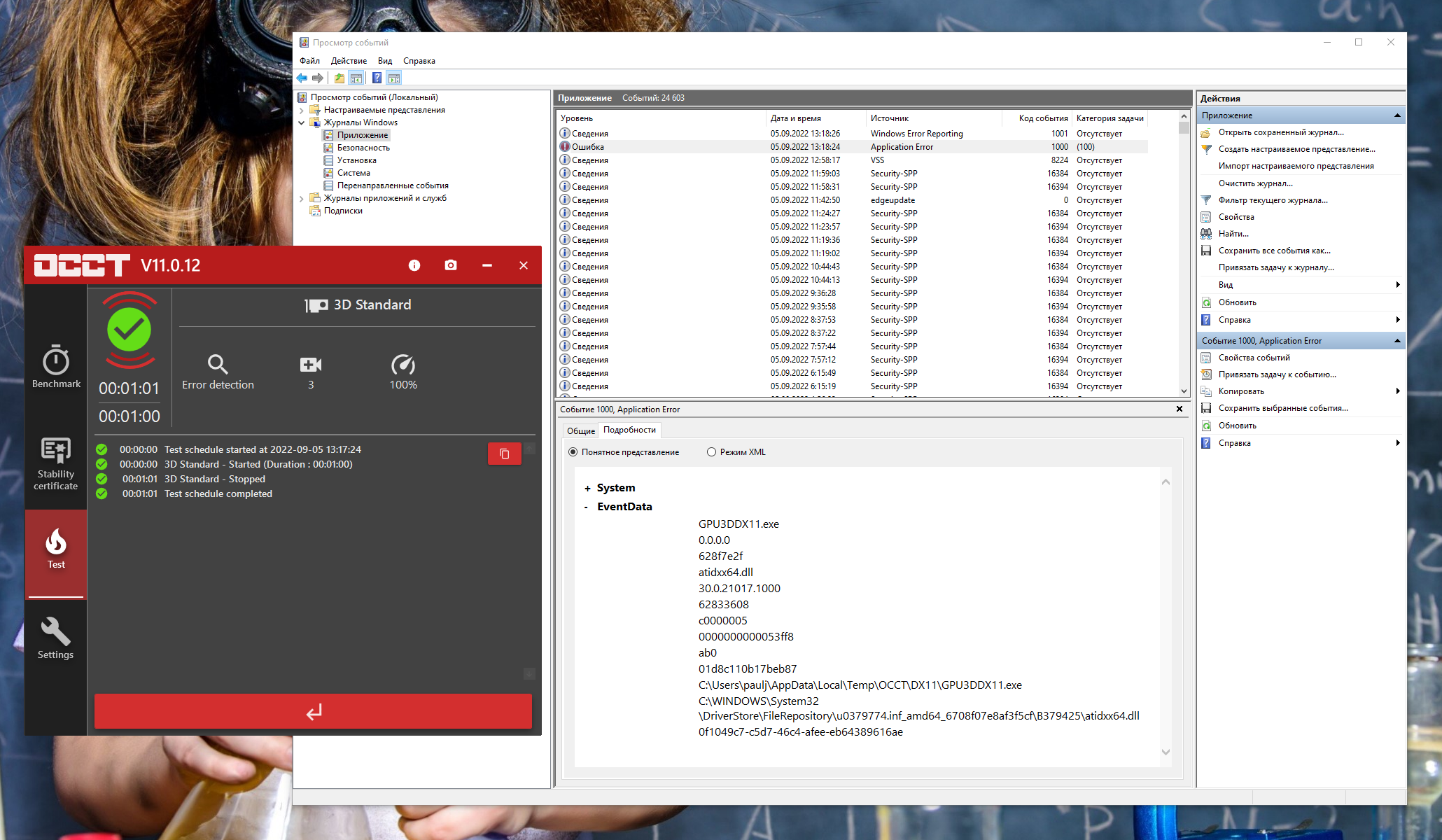Click Фильтр текущего журнала action link
This screenshot has width=1442, height=840.
[1273, 200]
